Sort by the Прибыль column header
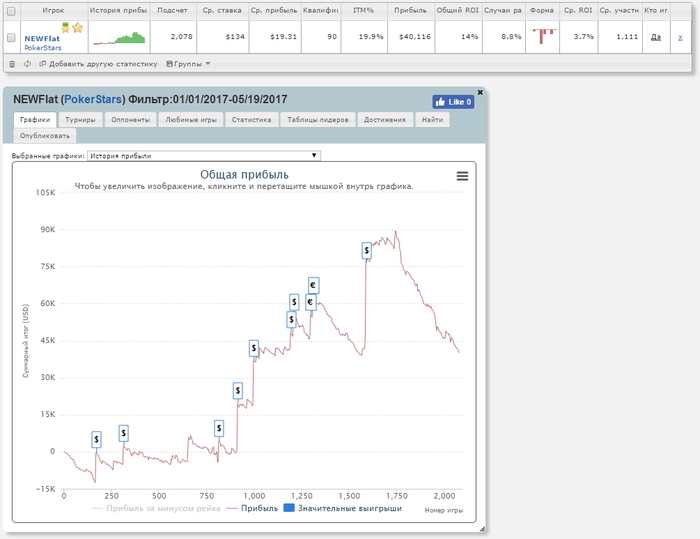 [410, 10]
